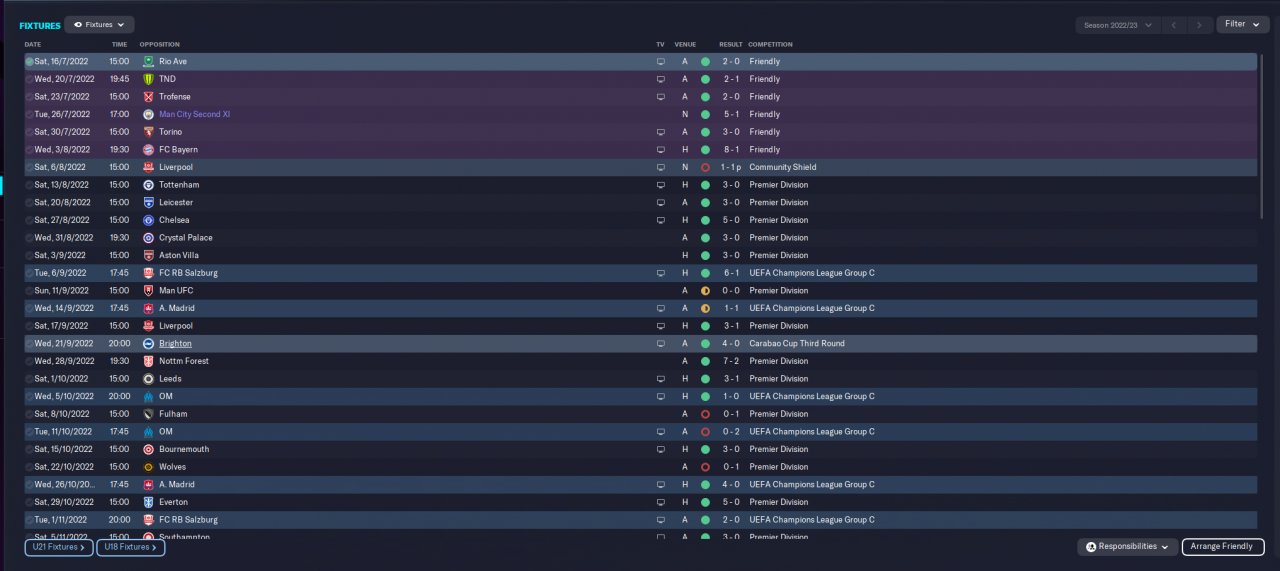
Task: Click red loss indicator for Fulham match
Action: [x=705, y=414]
